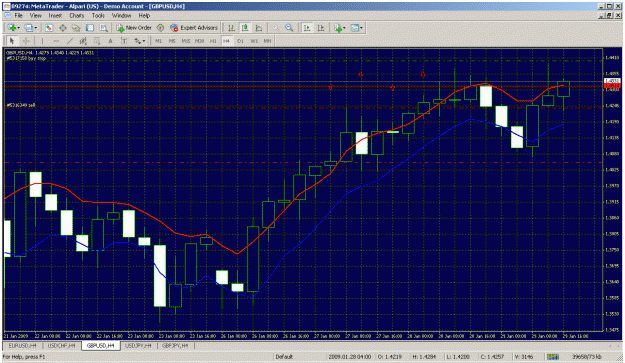Switch timeframe to M30

[x=199, y=41]
